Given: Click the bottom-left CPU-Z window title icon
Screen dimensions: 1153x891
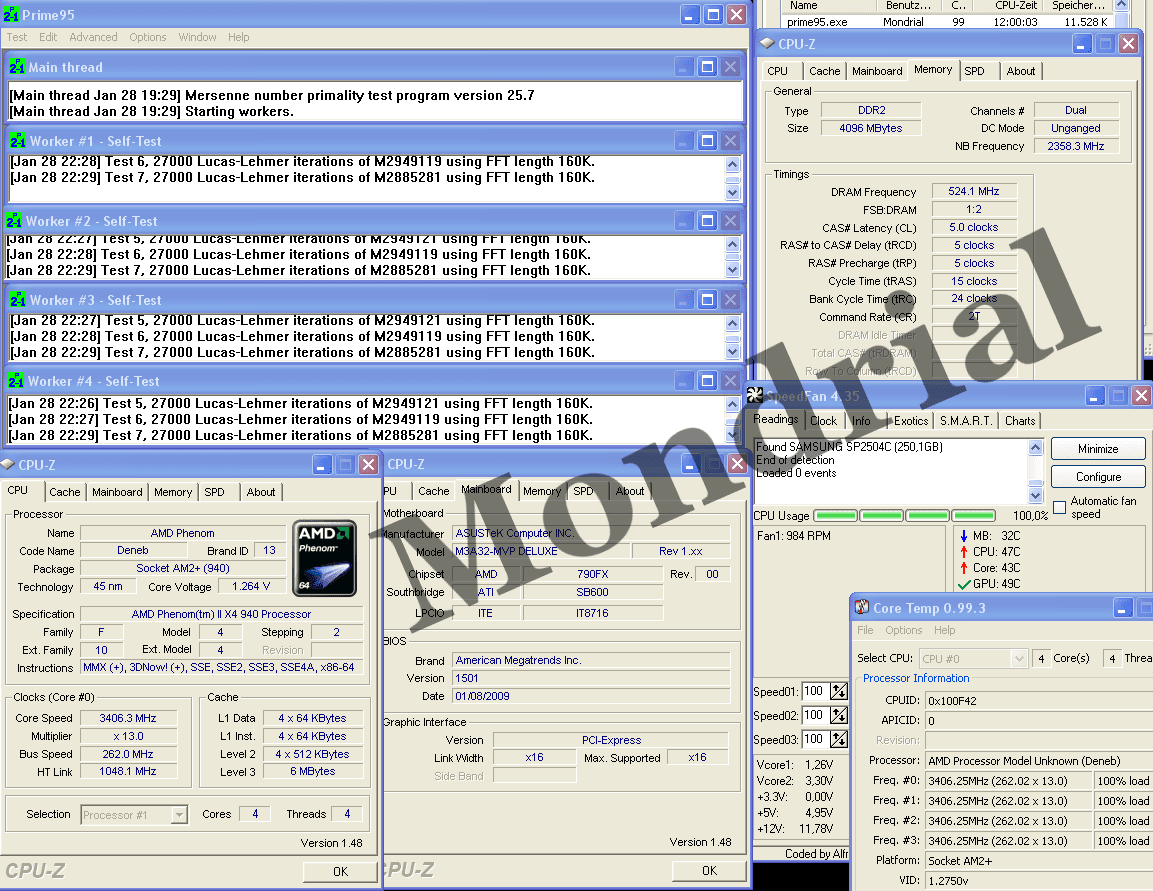Looking at the screenshot, I should 7,464.
